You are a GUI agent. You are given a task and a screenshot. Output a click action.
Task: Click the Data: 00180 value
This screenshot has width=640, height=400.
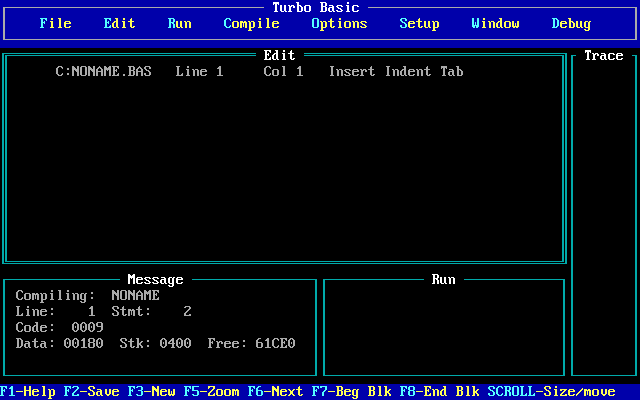coord(60,343)
